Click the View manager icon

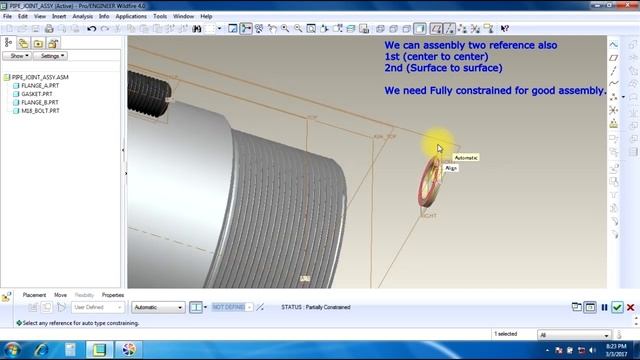click(x=364, y=29)
